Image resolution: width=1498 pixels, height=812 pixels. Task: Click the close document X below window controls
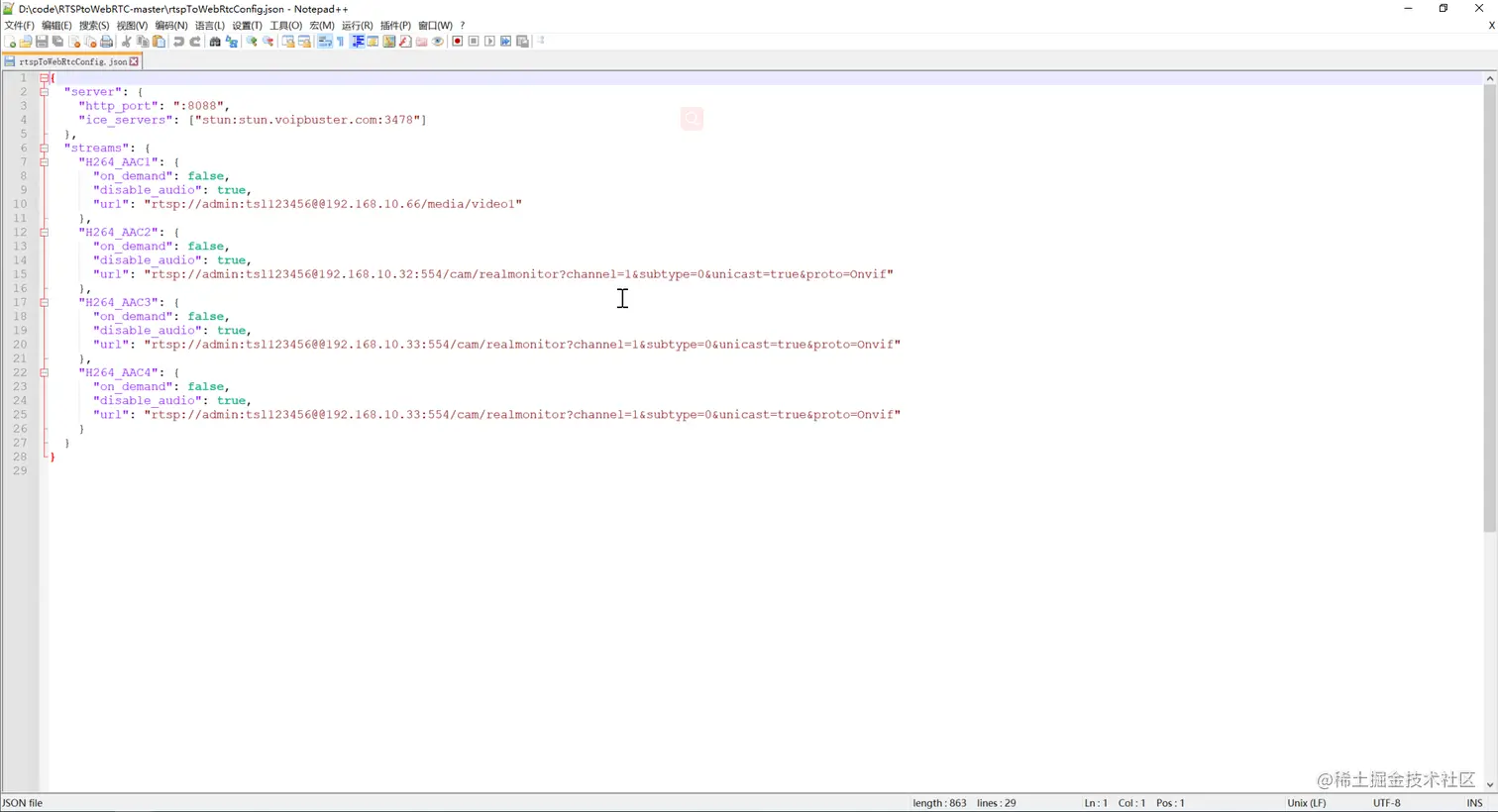point(1491,26)
